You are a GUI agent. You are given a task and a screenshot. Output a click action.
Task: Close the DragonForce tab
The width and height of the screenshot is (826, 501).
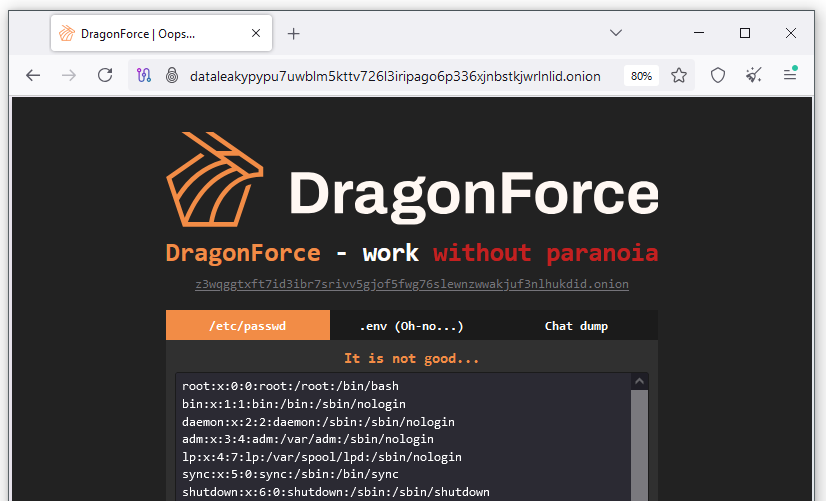pyautogui.click(x=256, y=33)
